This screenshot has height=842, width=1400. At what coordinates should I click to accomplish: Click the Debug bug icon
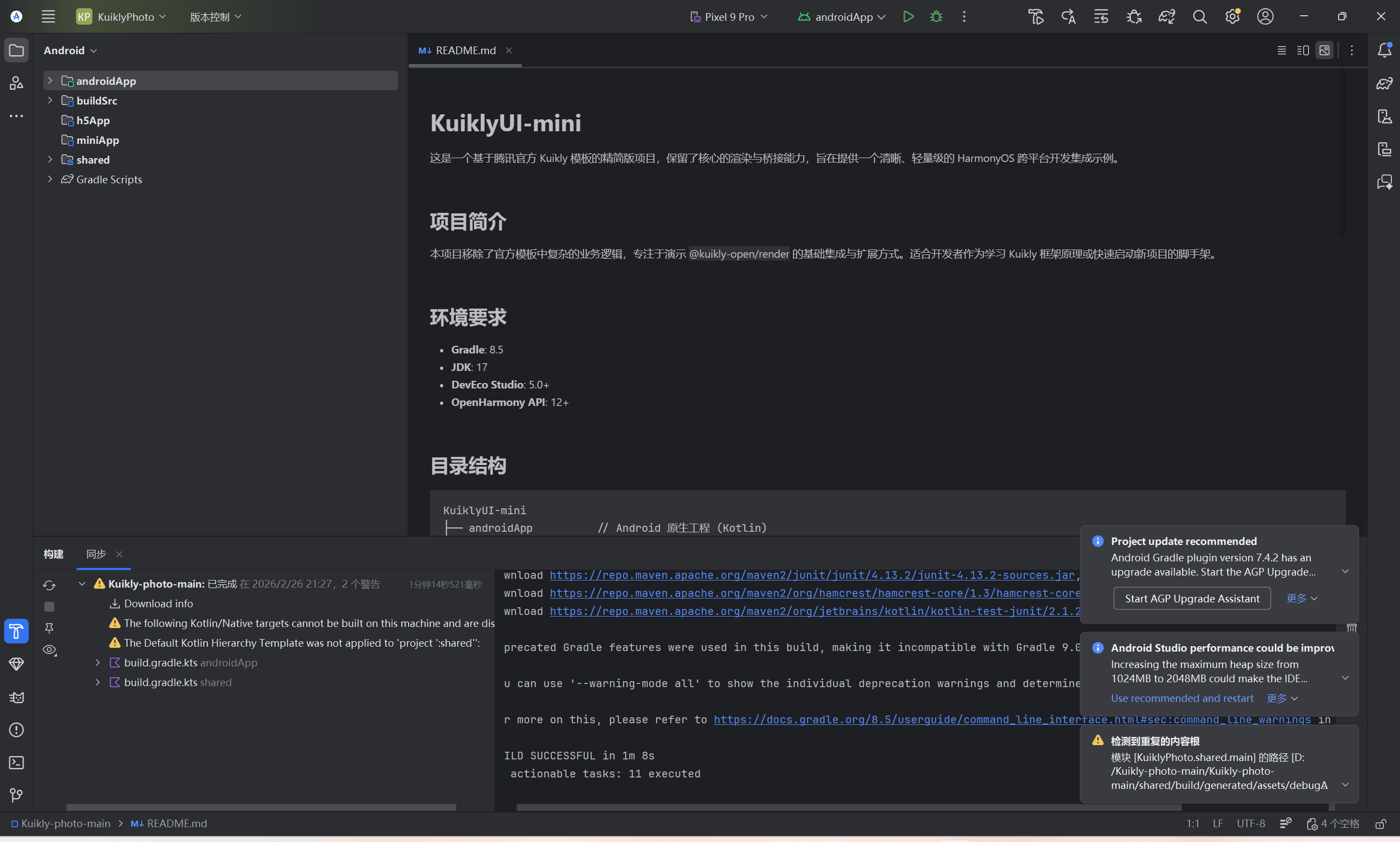tap(936, 16)
